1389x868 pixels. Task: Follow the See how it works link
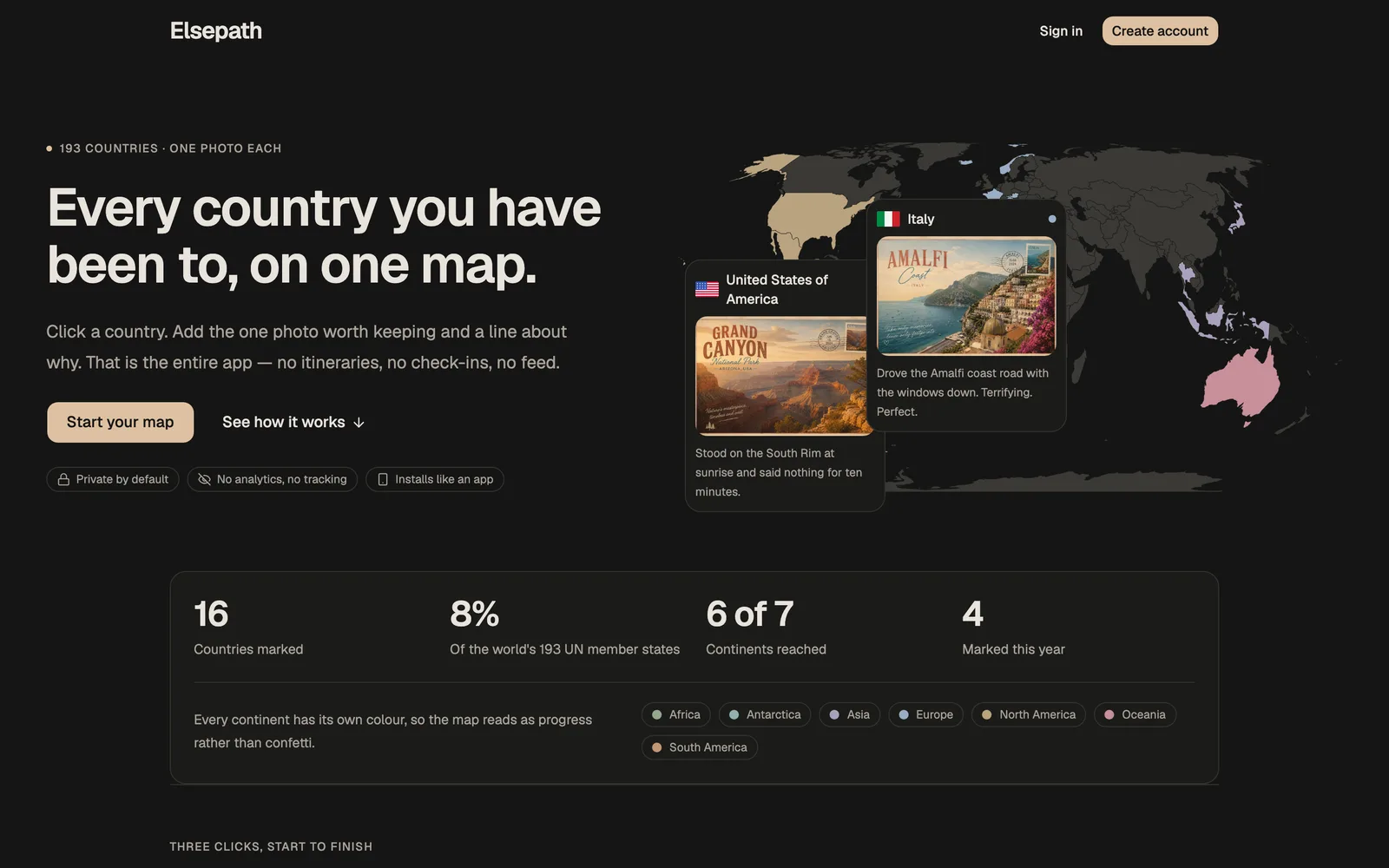(x=293, y=422)
